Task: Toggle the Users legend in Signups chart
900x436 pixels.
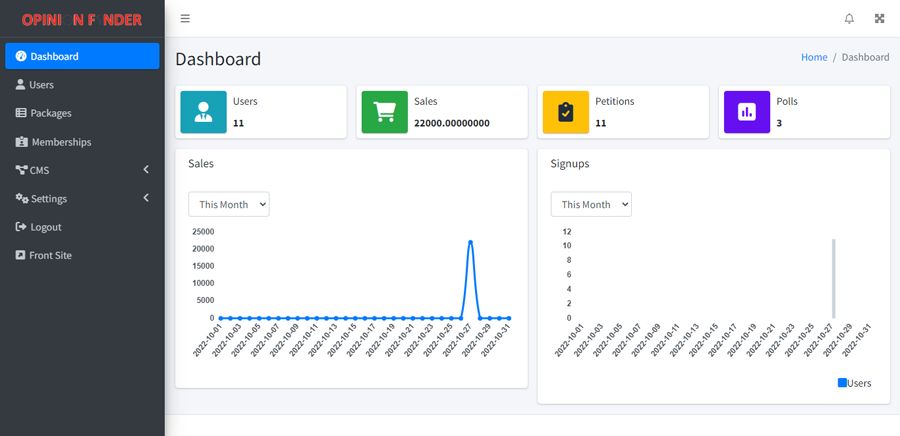Action: click(854, 383)
